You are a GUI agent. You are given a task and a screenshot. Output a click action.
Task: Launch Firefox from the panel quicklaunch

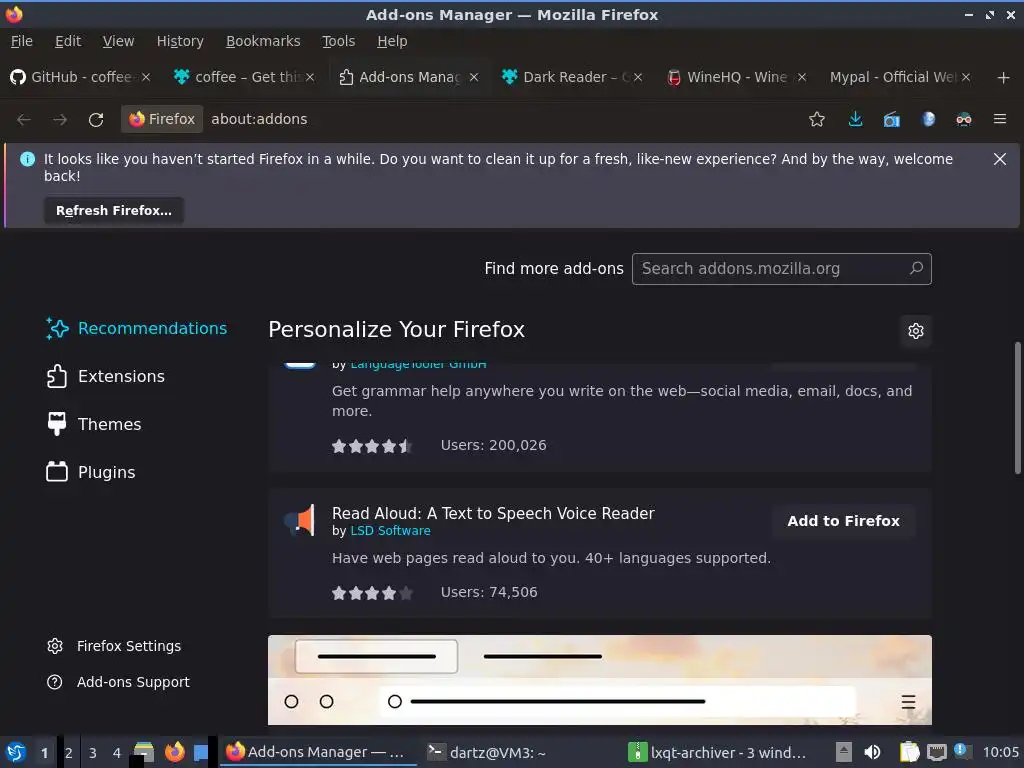click(174, 752)
